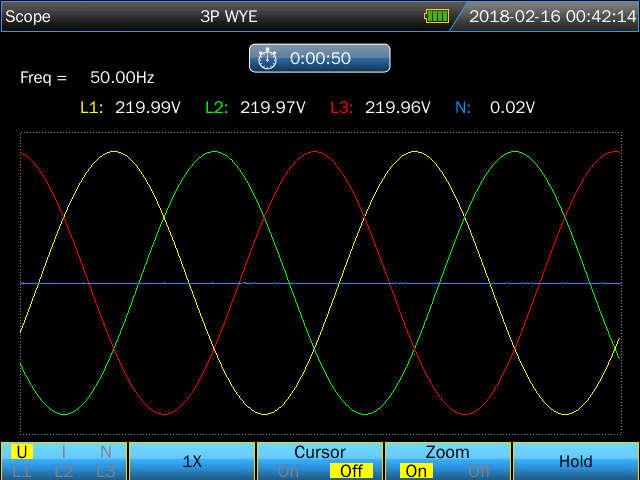
Task: Click the 3P WYE wiring label
Action: [229, 16]
